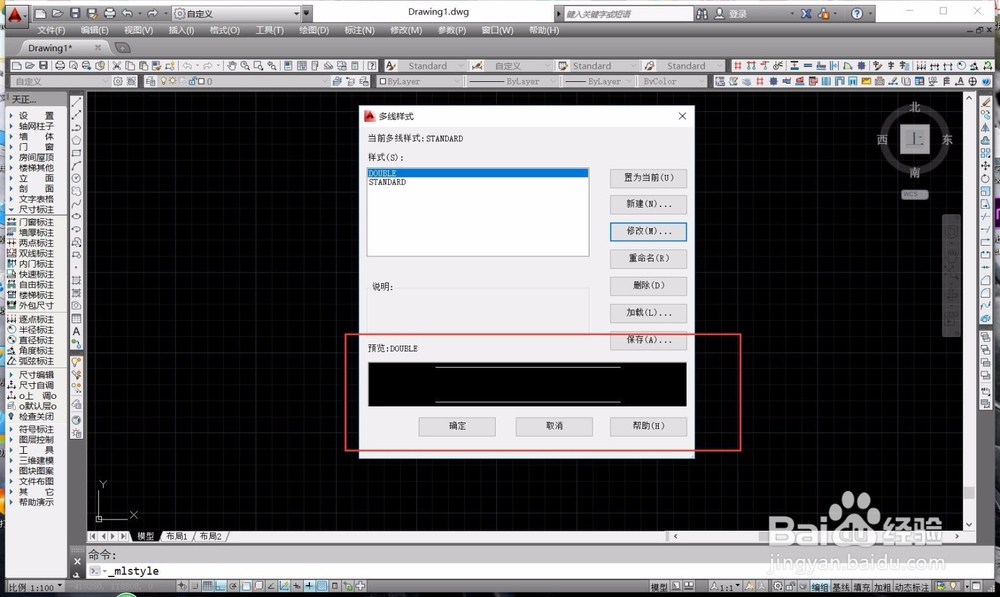The height and width of the screenshot is (597, 1000).
Task: Select the Line tool in draw toolbar
Action: (77, 102)
